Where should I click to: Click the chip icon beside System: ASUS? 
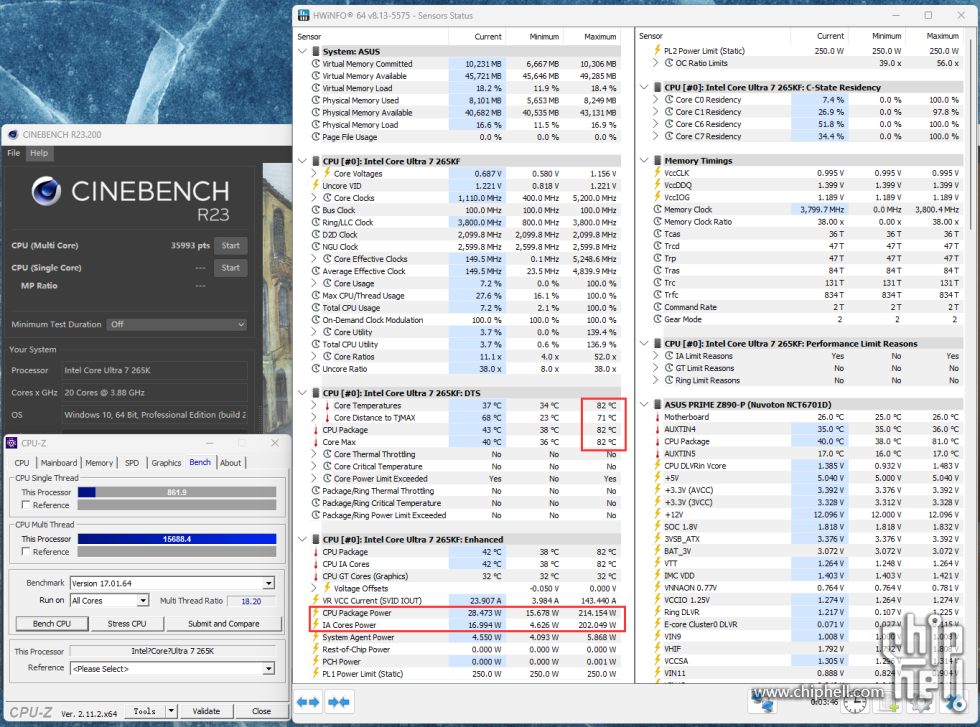316,51
